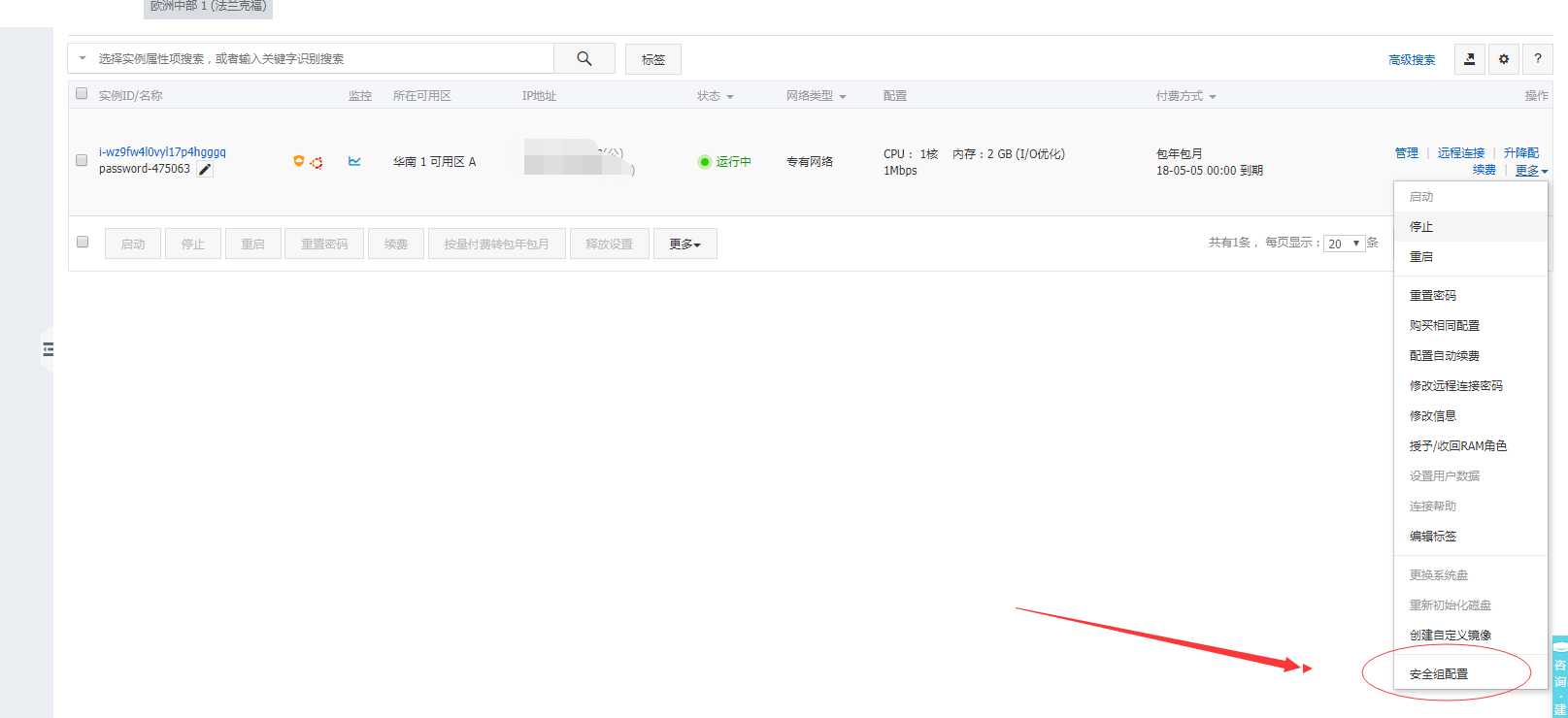The height and width of the screenshot is (718, 1568).
Task: Select 重置密码 in the dropdown menu
Action: pos(1470,295)
